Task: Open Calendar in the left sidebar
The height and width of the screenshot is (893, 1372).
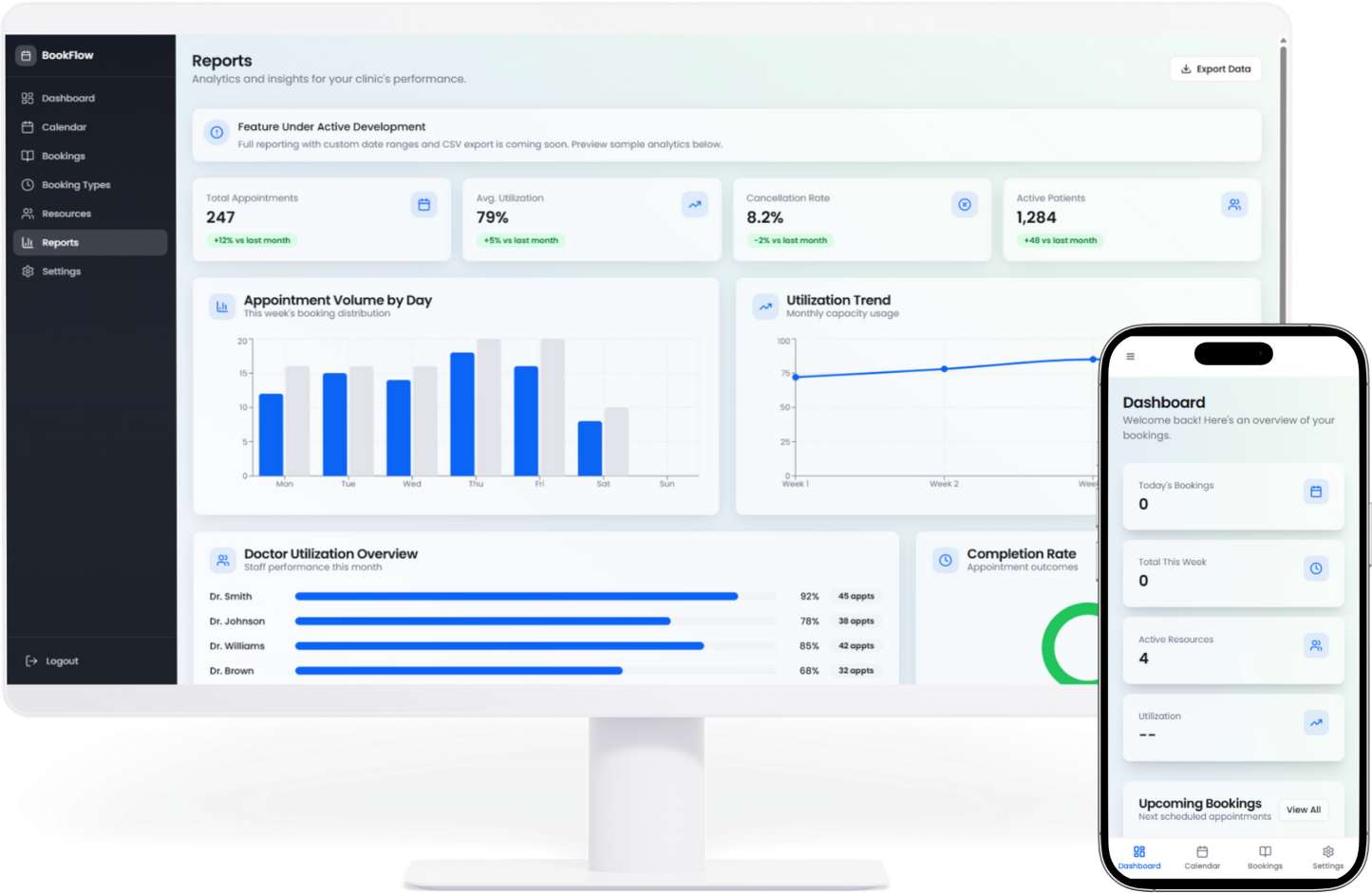Action: 64,127
